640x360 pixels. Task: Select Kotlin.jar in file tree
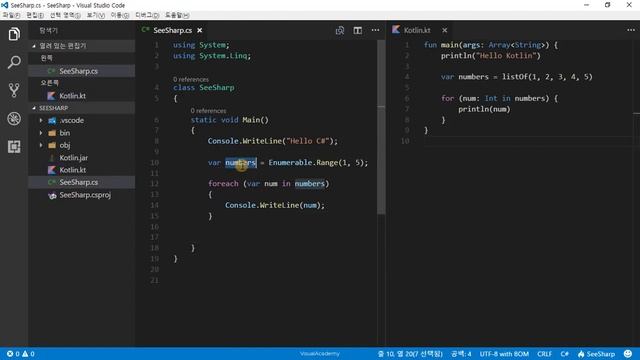point(81,158)
